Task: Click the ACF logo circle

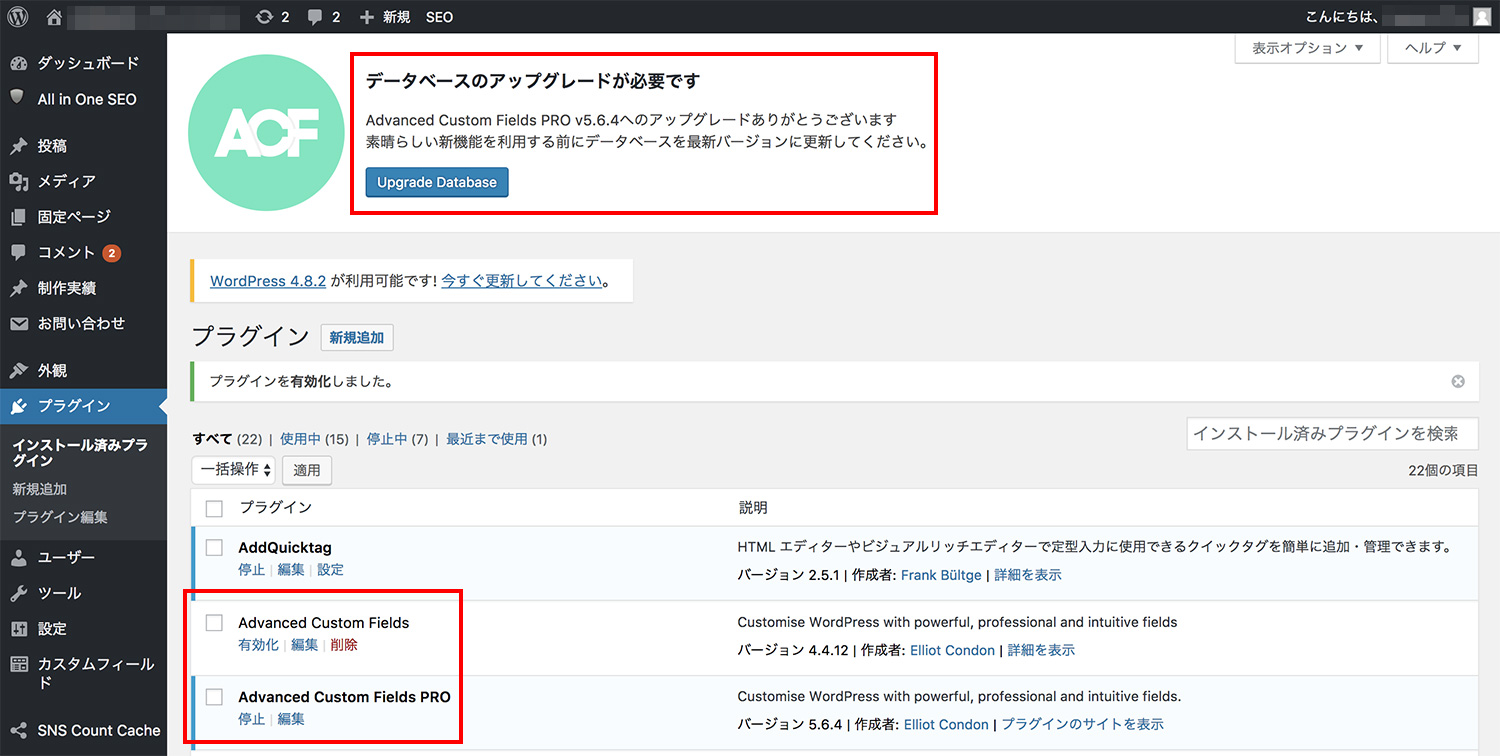Action: coord(266,132)
